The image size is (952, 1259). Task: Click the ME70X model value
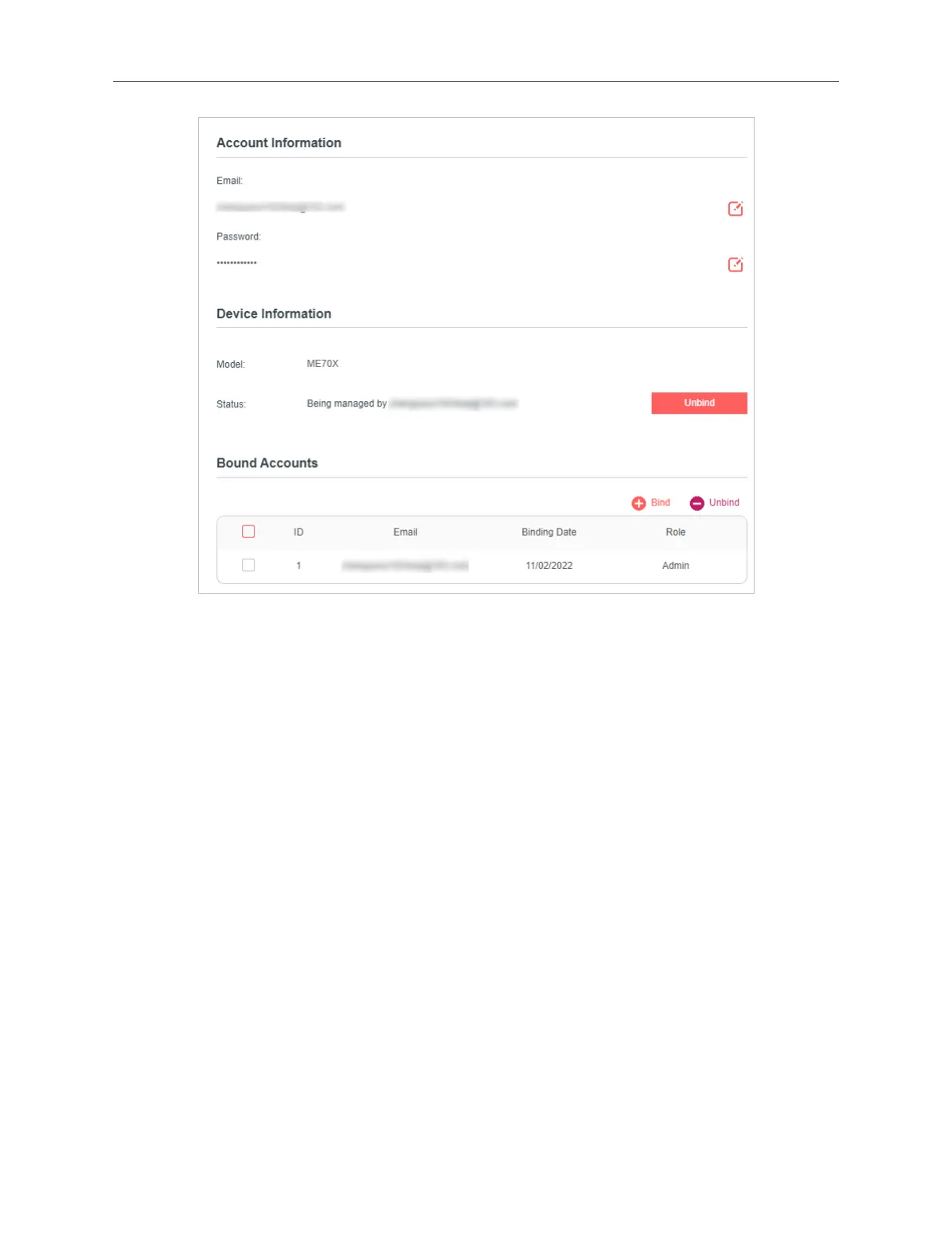(x=322, y=364)
